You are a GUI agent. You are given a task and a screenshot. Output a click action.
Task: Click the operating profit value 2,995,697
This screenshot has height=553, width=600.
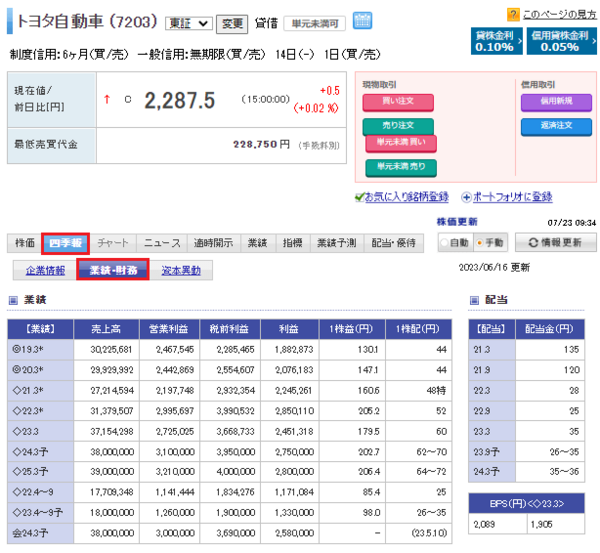[x=175, y=411]
